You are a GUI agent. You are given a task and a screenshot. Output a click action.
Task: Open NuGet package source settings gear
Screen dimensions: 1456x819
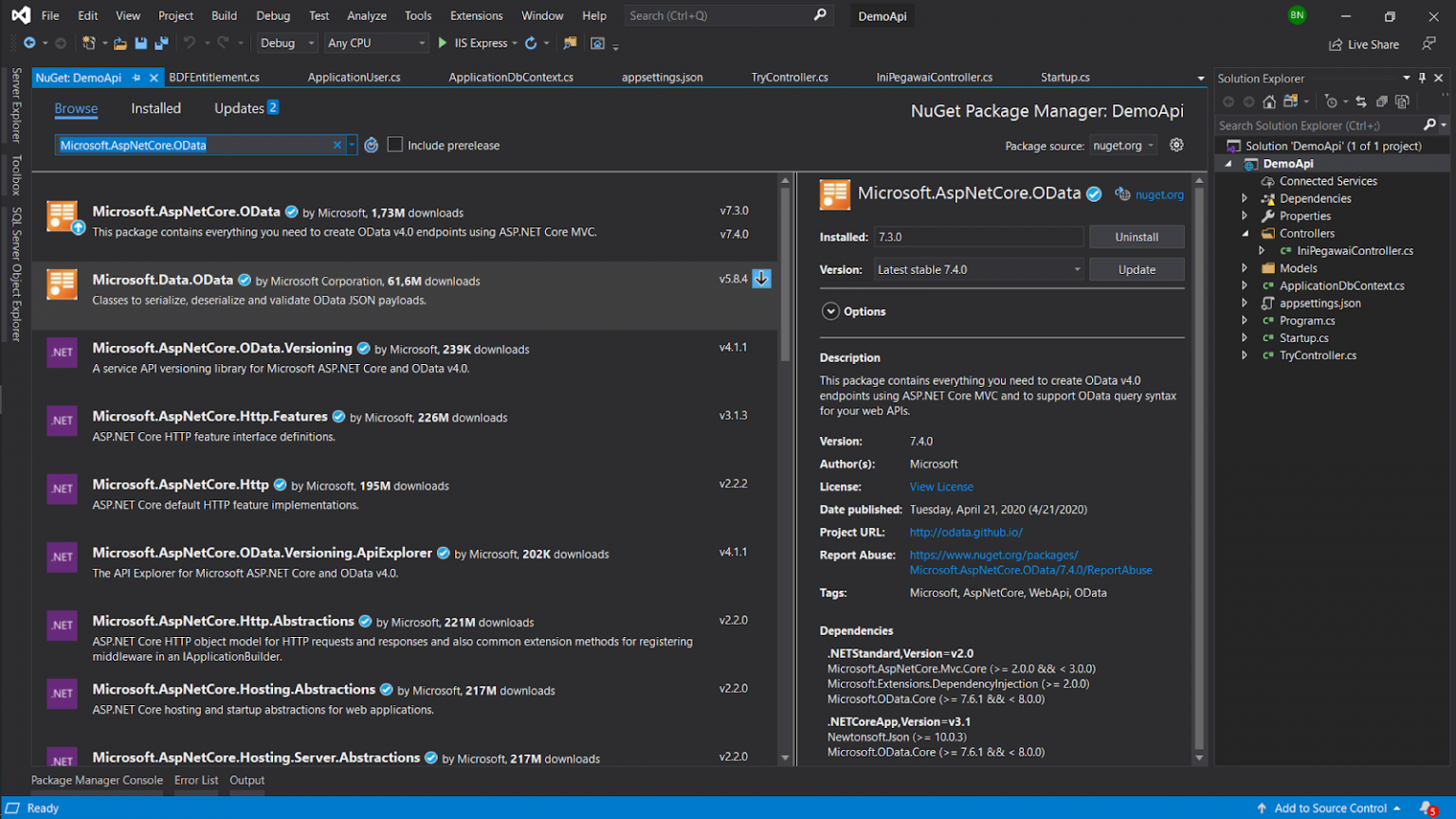[x=1176, y=145]
